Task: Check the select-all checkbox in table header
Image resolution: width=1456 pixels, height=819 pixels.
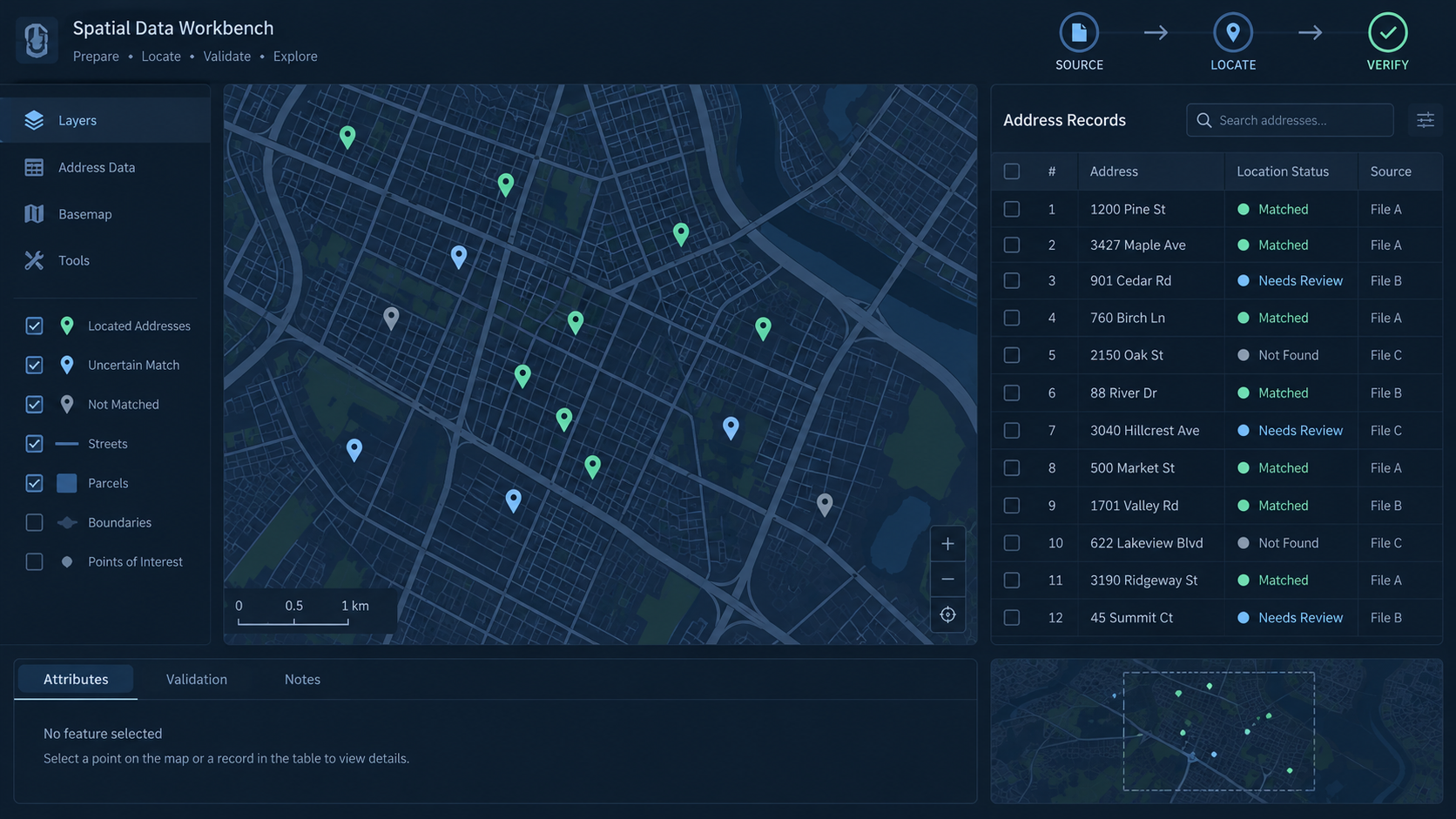Action: (x=1012, y=171)
